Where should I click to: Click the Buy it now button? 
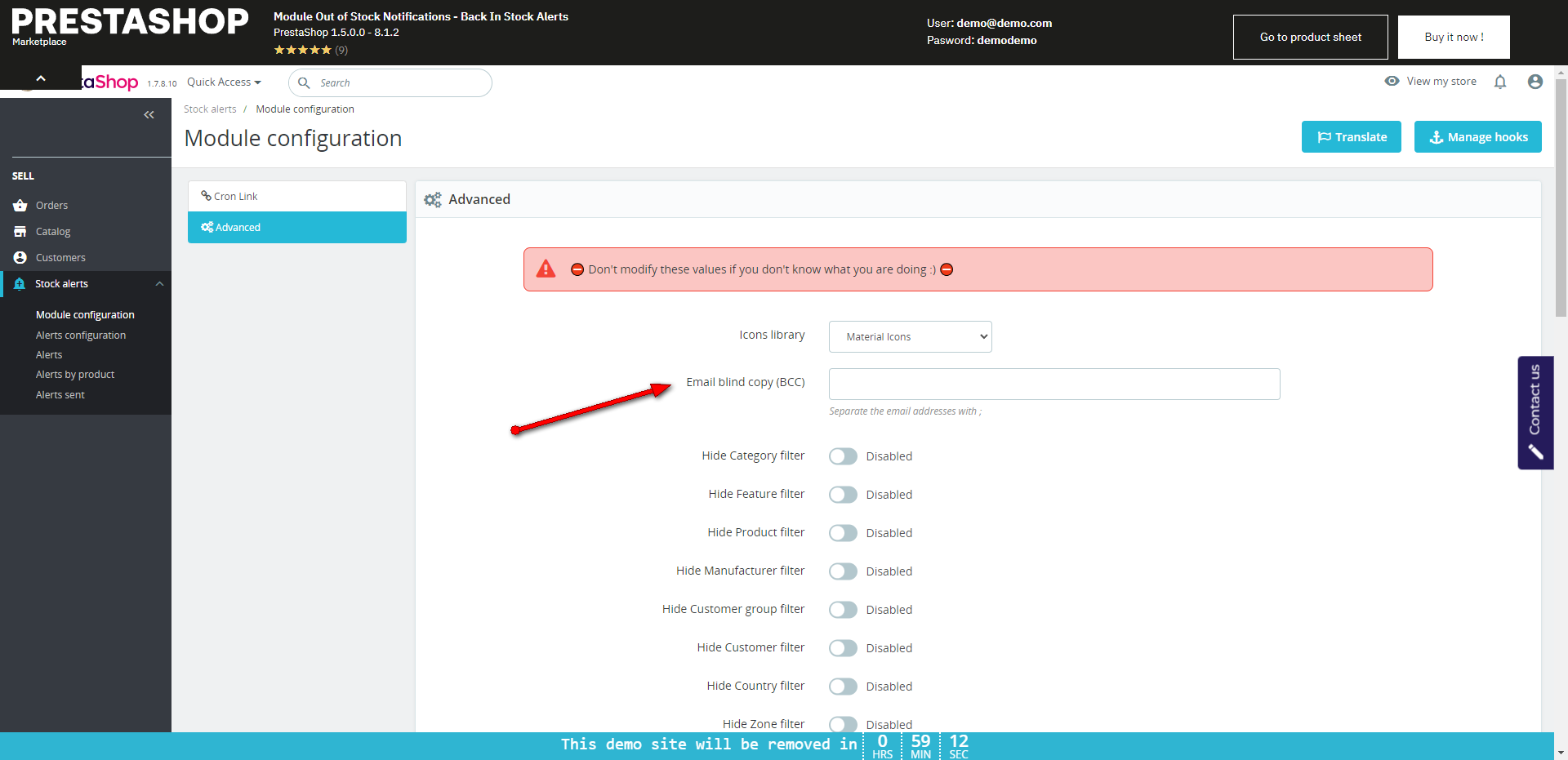(1454, 37)
